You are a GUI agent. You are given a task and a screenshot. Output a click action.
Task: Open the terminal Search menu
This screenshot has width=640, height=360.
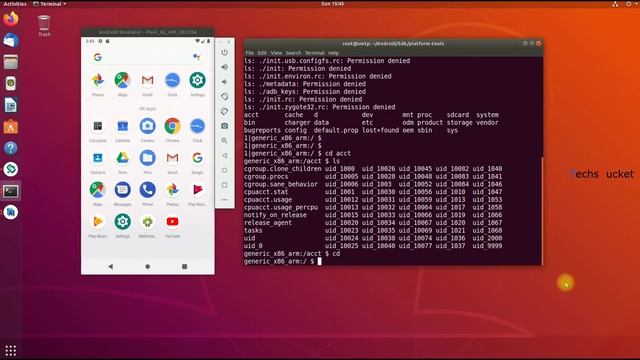[293, 53]
